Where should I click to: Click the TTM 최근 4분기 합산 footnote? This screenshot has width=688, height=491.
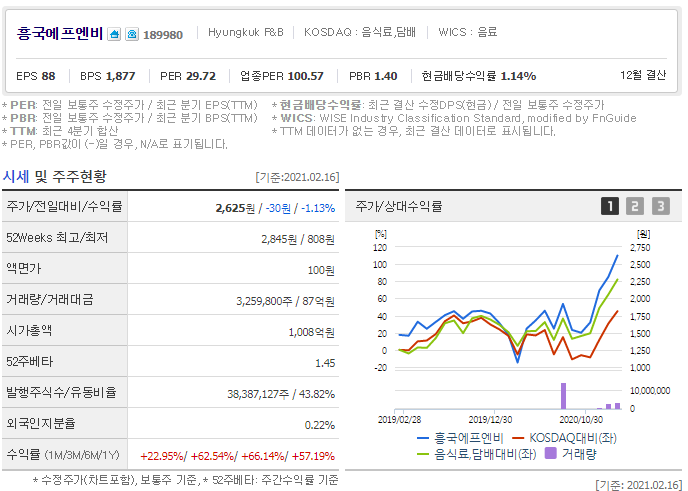tap(60, 131)
